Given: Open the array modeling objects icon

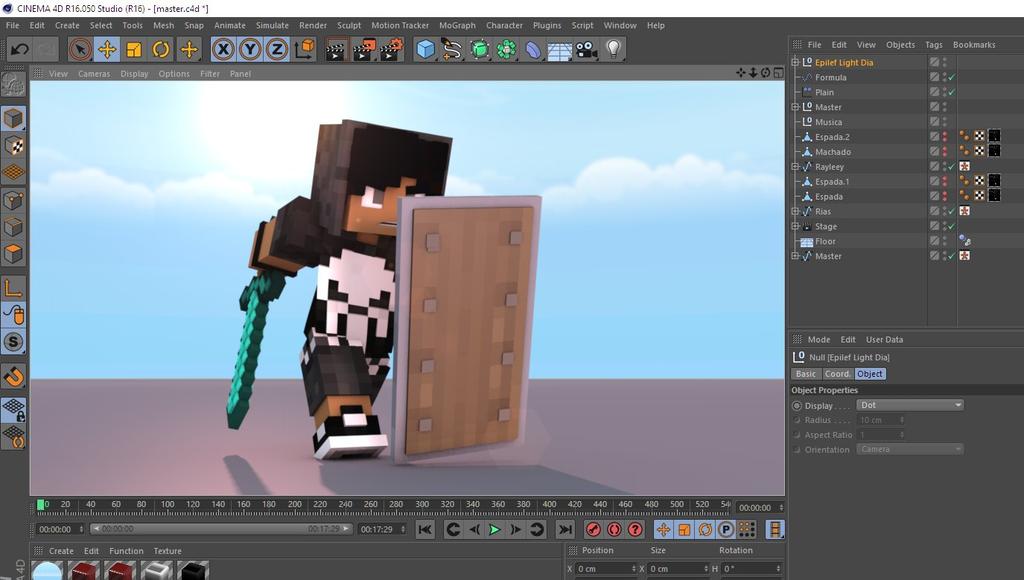Looking at the screenshot, I should tap(506, 50).
